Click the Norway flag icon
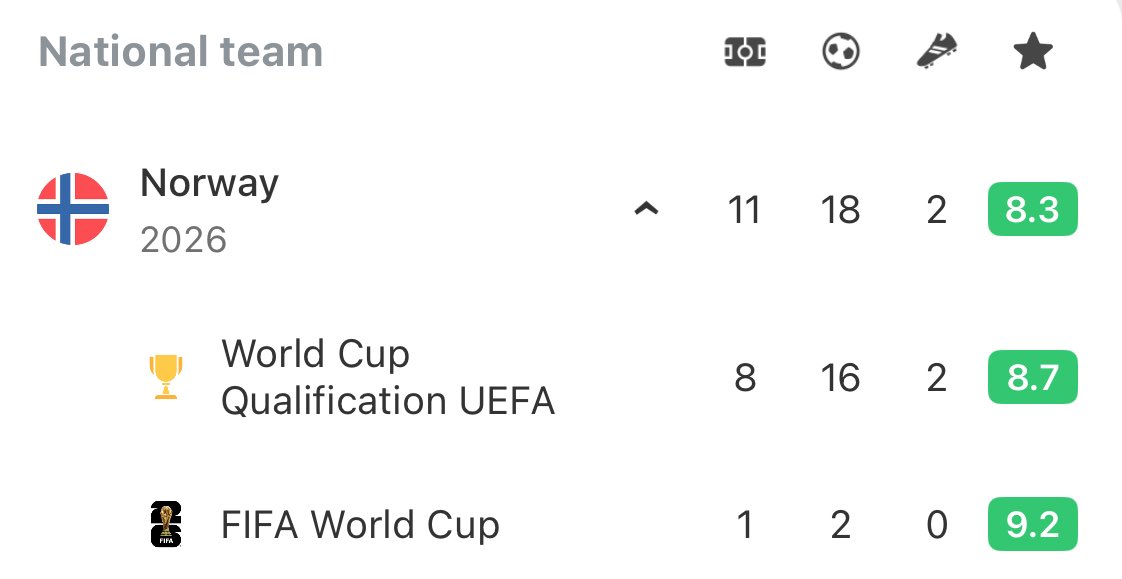The height and width of the screenshot is (579, 1122). point(73,209)
